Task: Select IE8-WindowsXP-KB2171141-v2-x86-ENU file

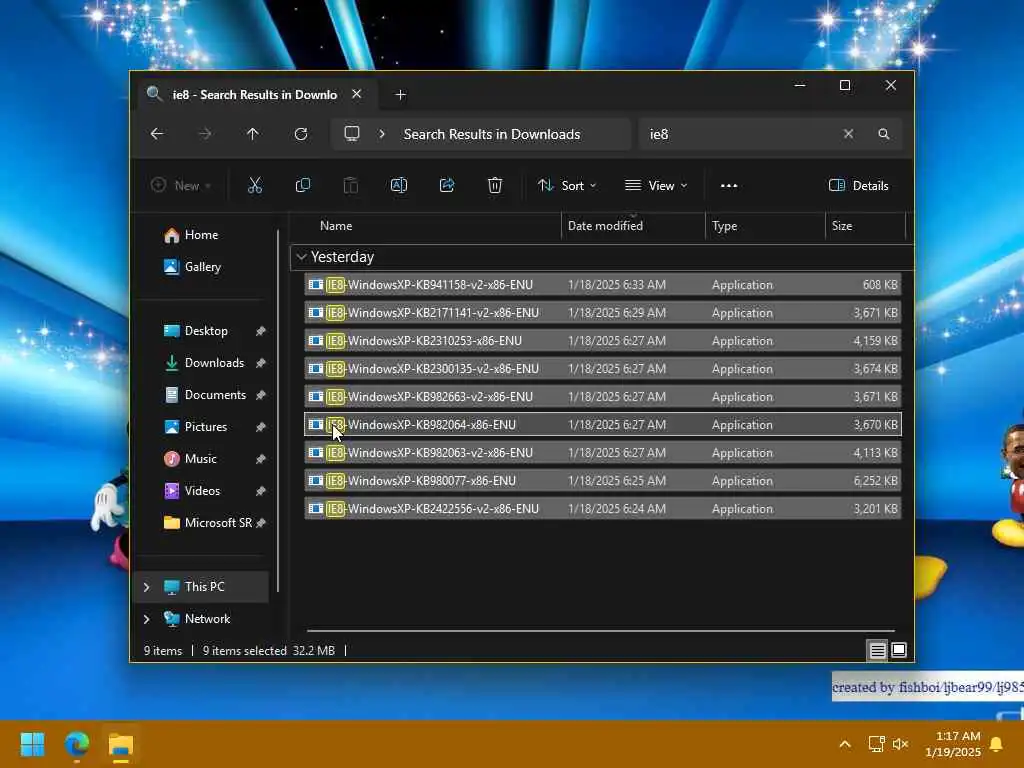Action: (x=602, y=313)
